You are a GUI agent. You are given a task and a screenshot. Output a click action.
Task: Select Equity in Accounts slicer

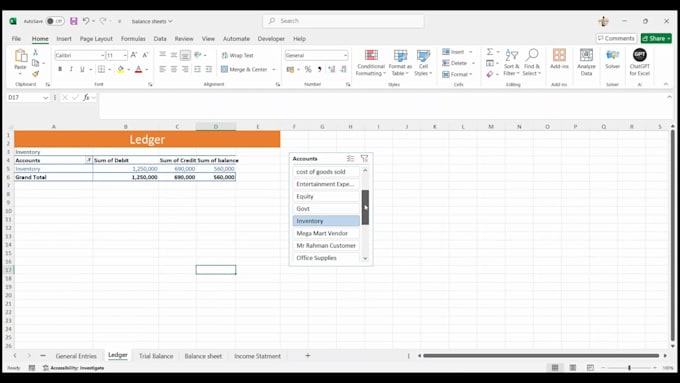pos(326,196)
